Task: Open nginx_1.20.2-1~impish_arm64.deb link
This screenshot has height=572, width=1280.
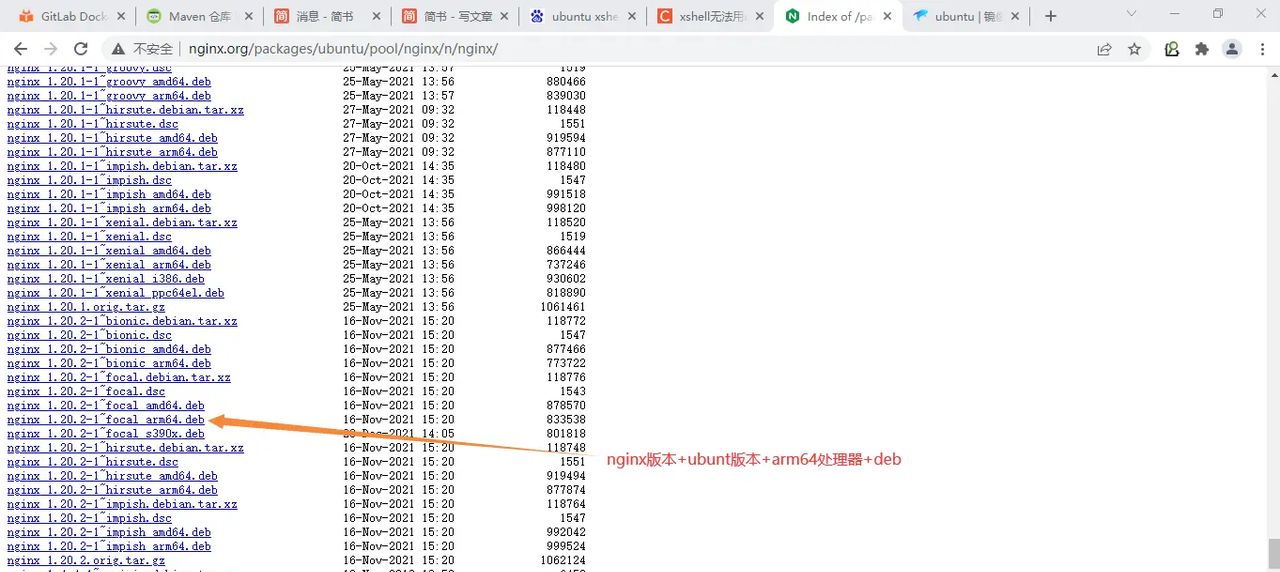Action: pos(109,546)
